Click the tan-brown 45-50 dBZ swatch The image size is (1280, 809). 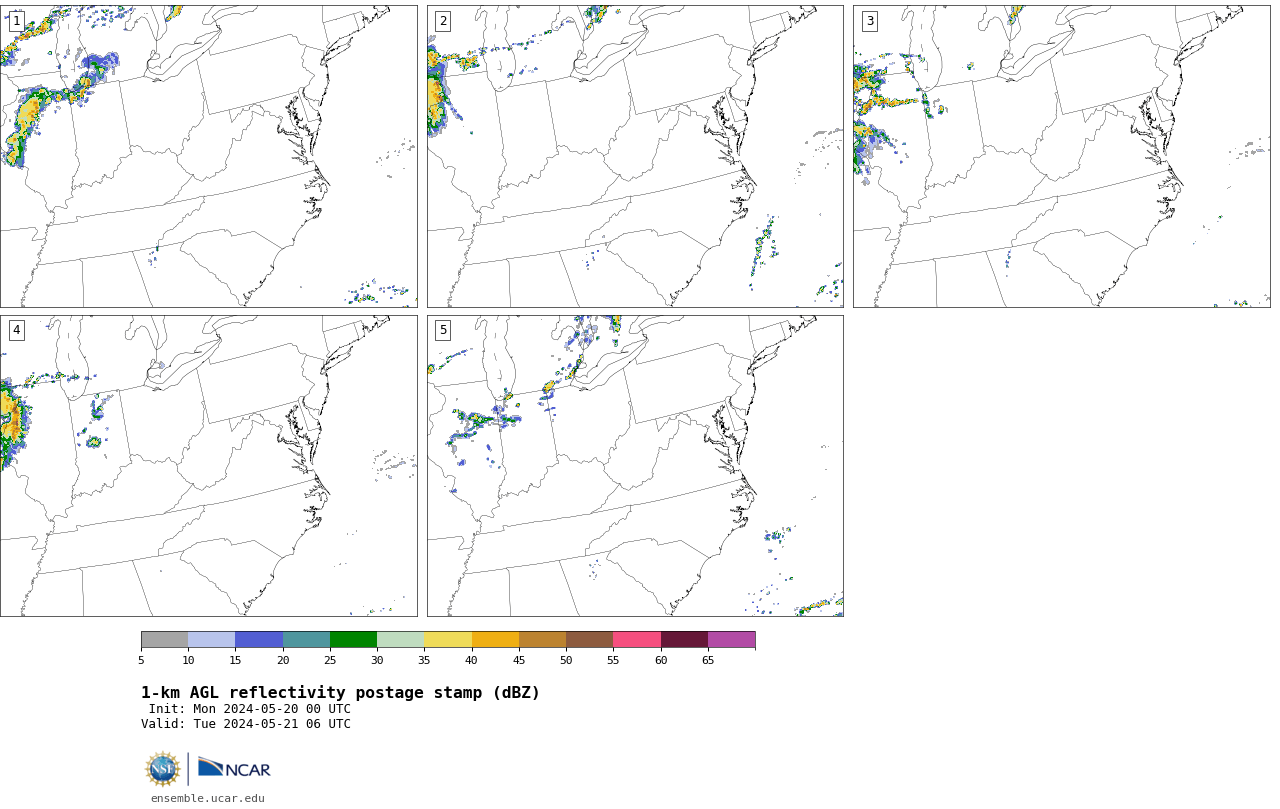coord(542,640)
